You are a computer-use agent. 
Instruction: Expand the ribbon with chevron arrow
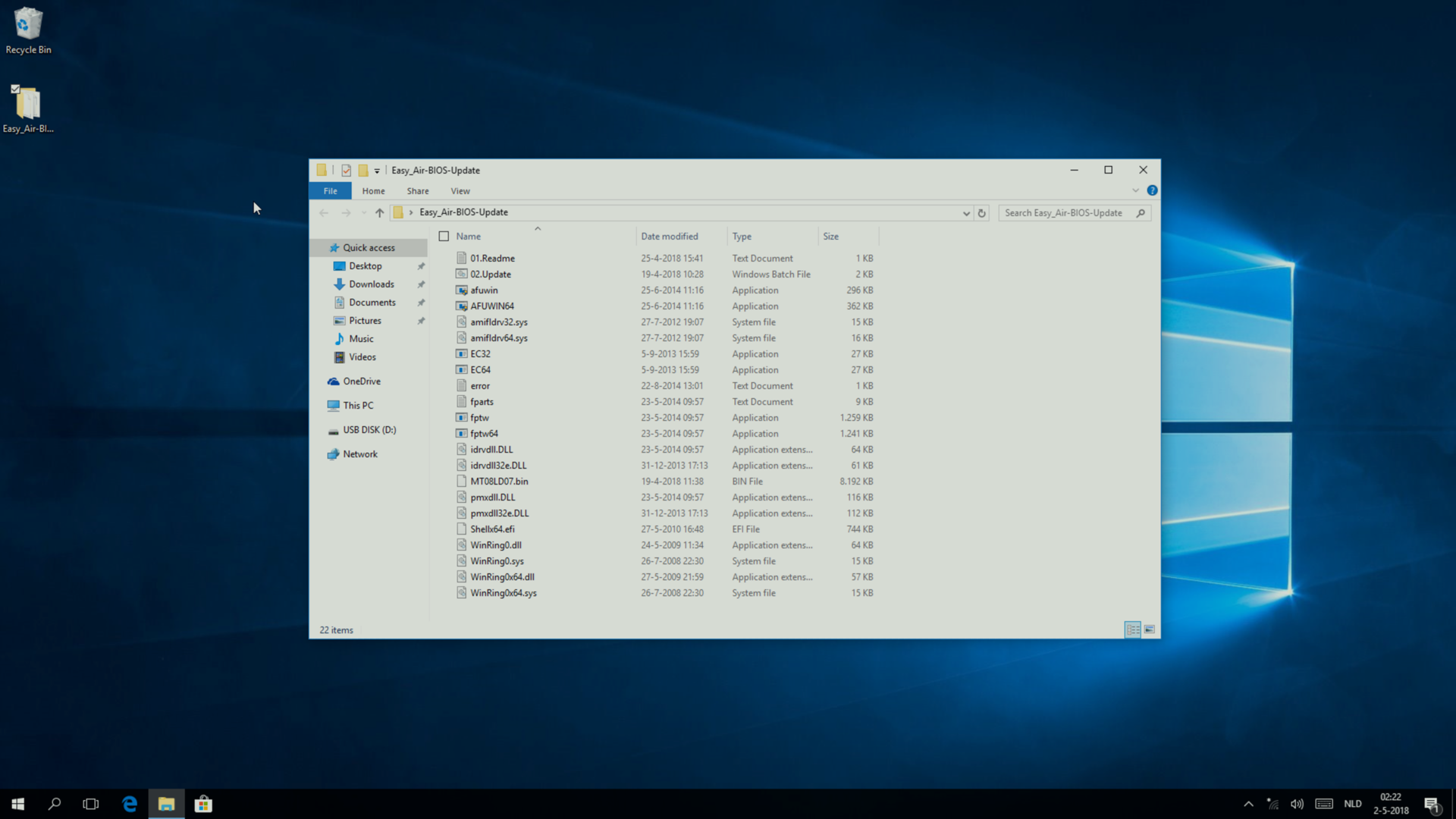(1135, 190)
